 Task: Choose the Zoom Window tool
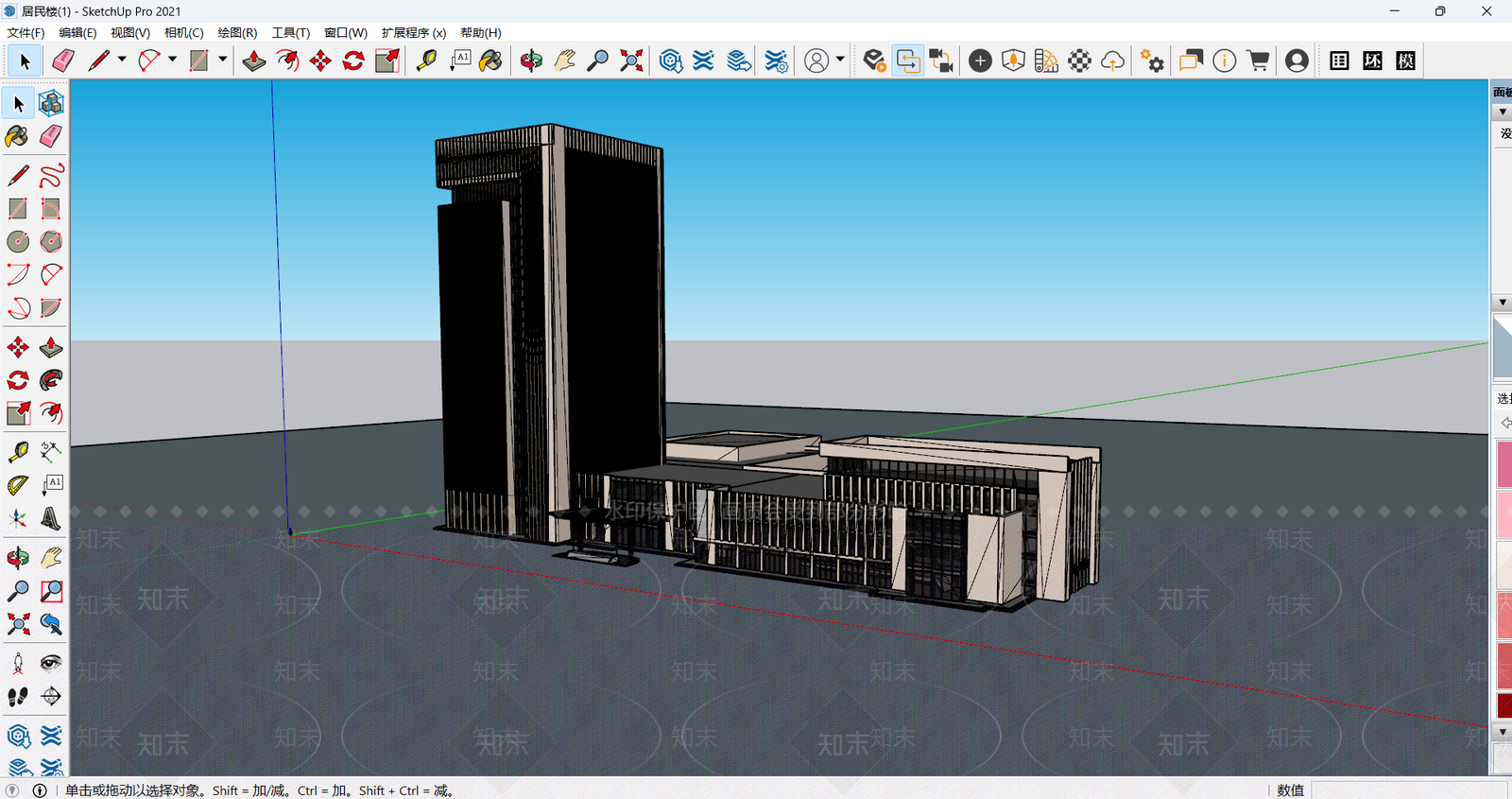[51, 591]
